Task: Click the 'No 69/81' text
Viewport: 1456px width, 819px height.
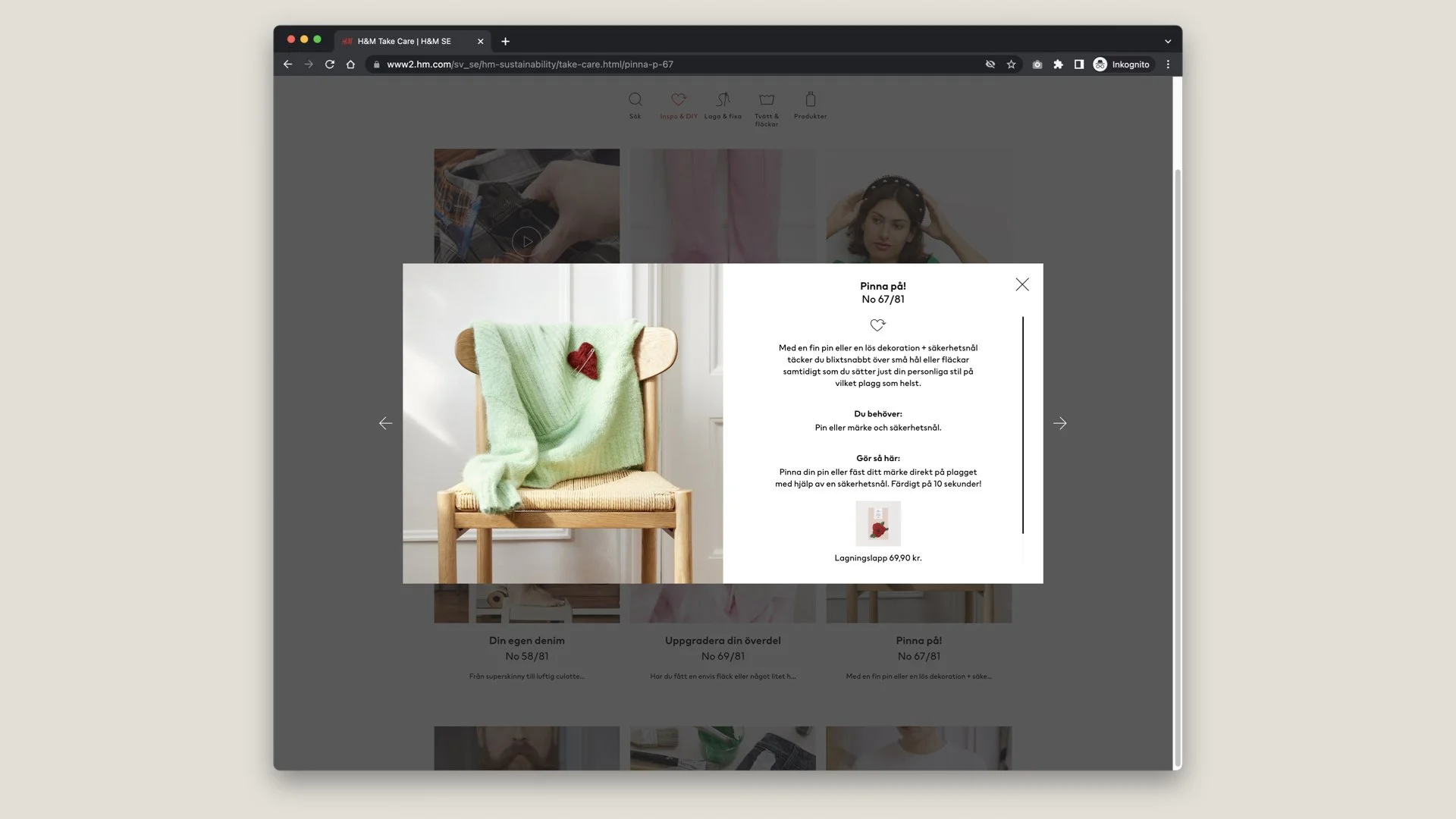Action: [x=723, y=657]
